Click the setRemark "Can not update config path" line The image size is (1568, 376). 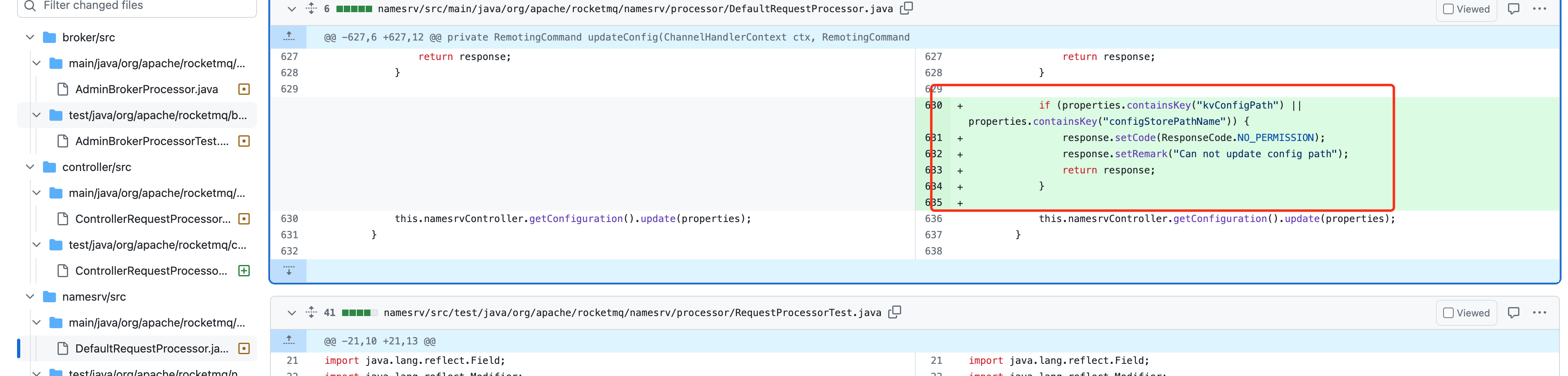1205,154
